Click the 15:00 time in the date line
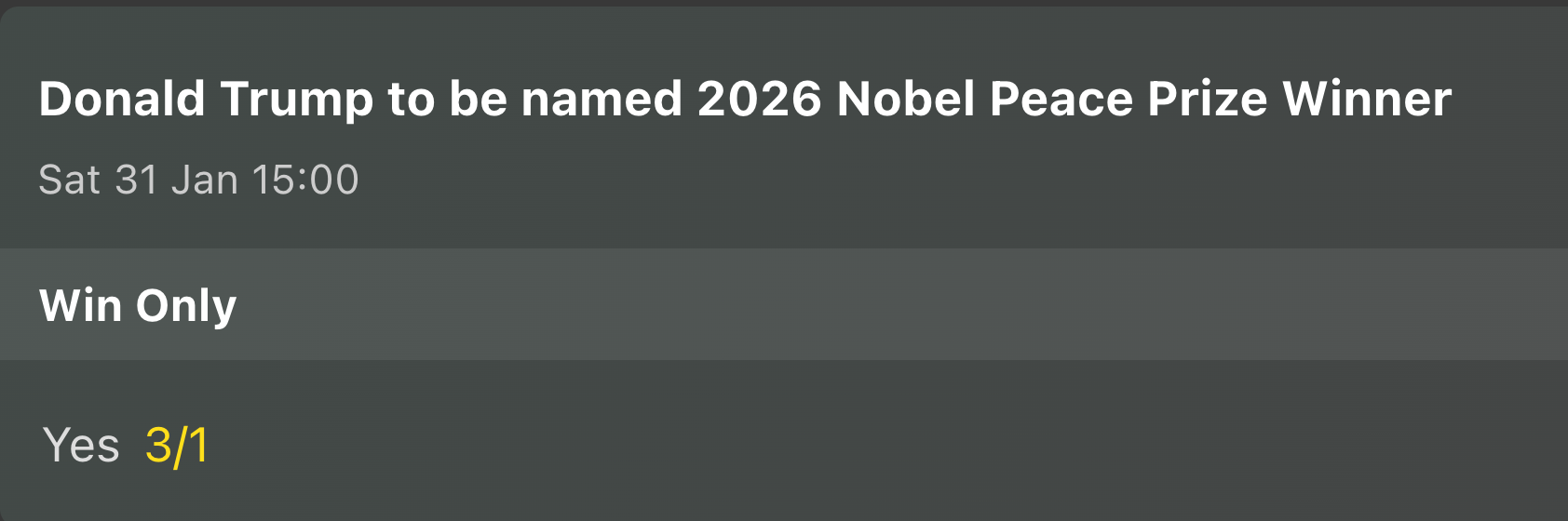Viewport: 1568px width, 521px height. coord(305,180)
